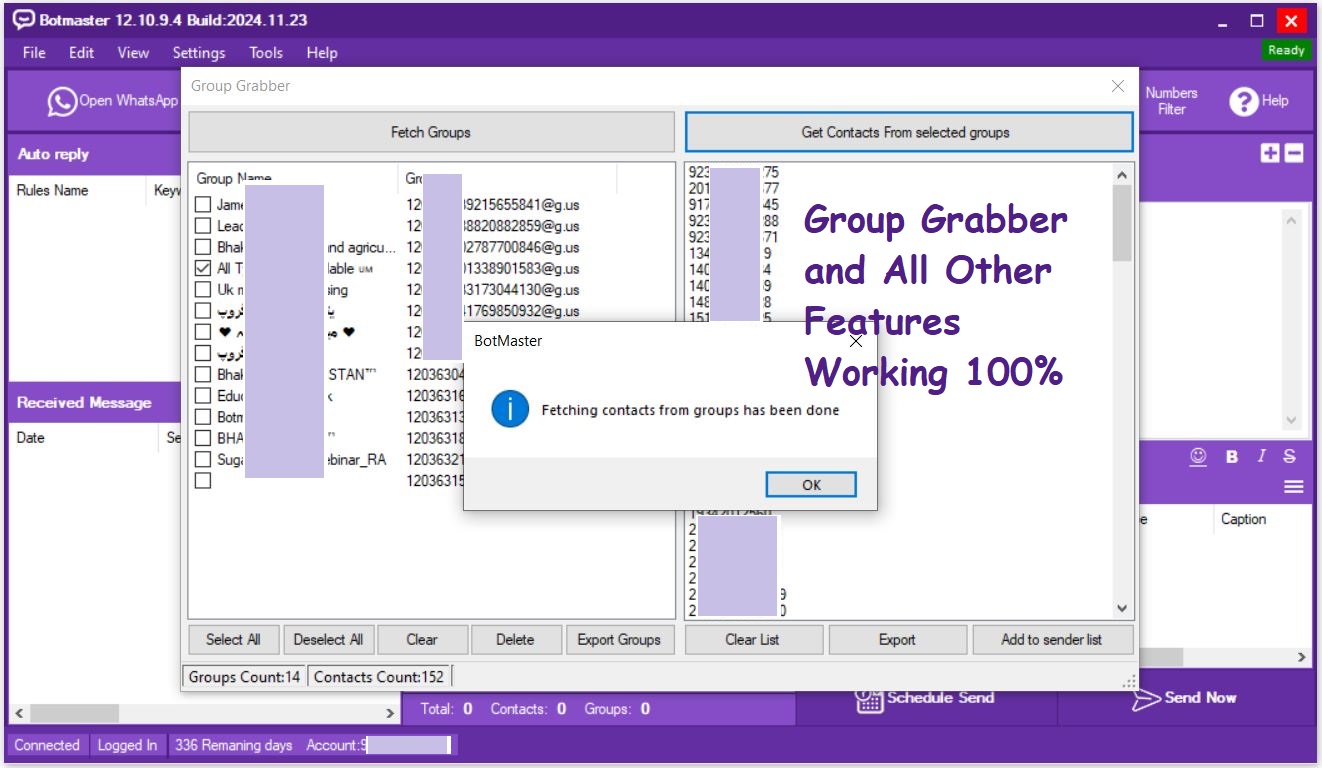
Task: Click the Group Name column header
Action: [x=293, y=179]
